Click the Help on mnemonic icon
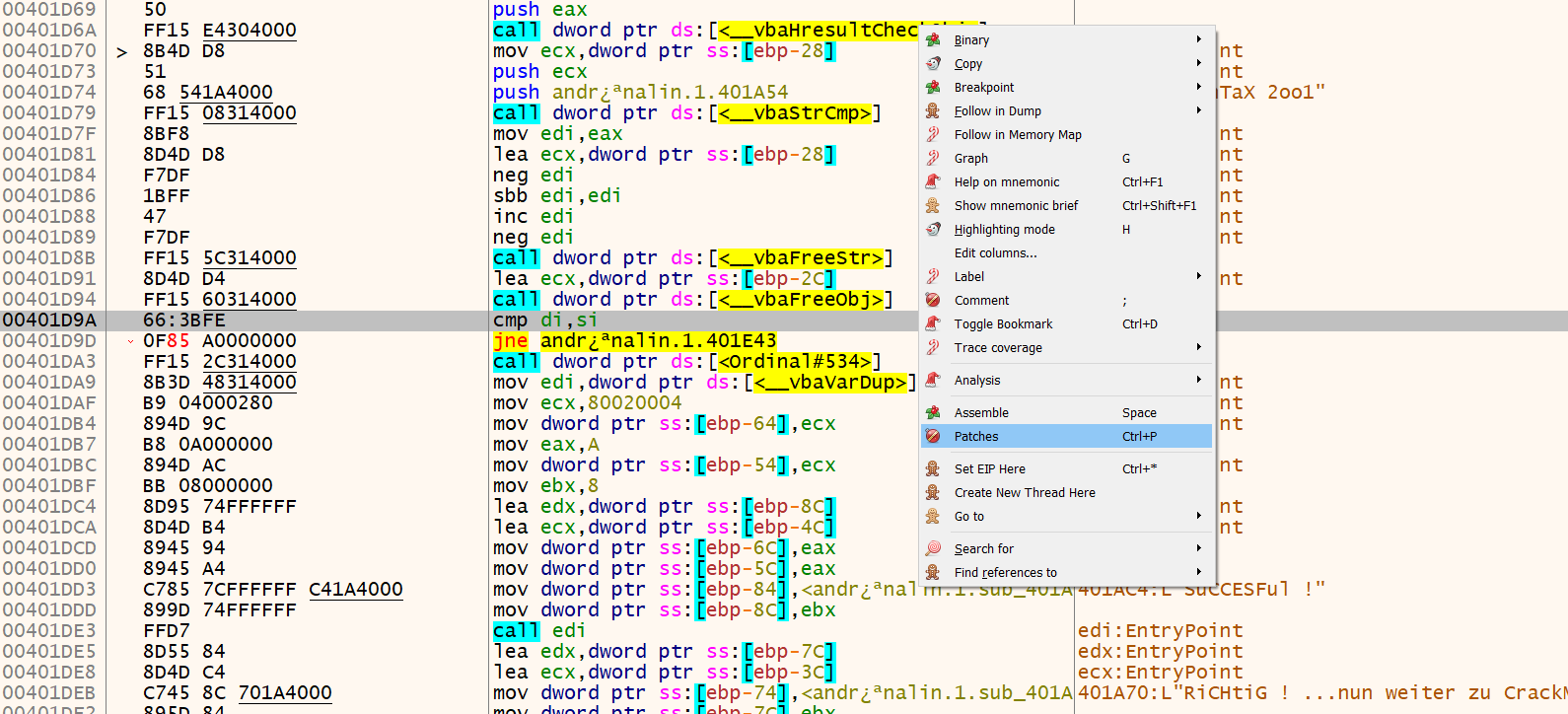The image size is (1568, 714). tap(933, 182)
